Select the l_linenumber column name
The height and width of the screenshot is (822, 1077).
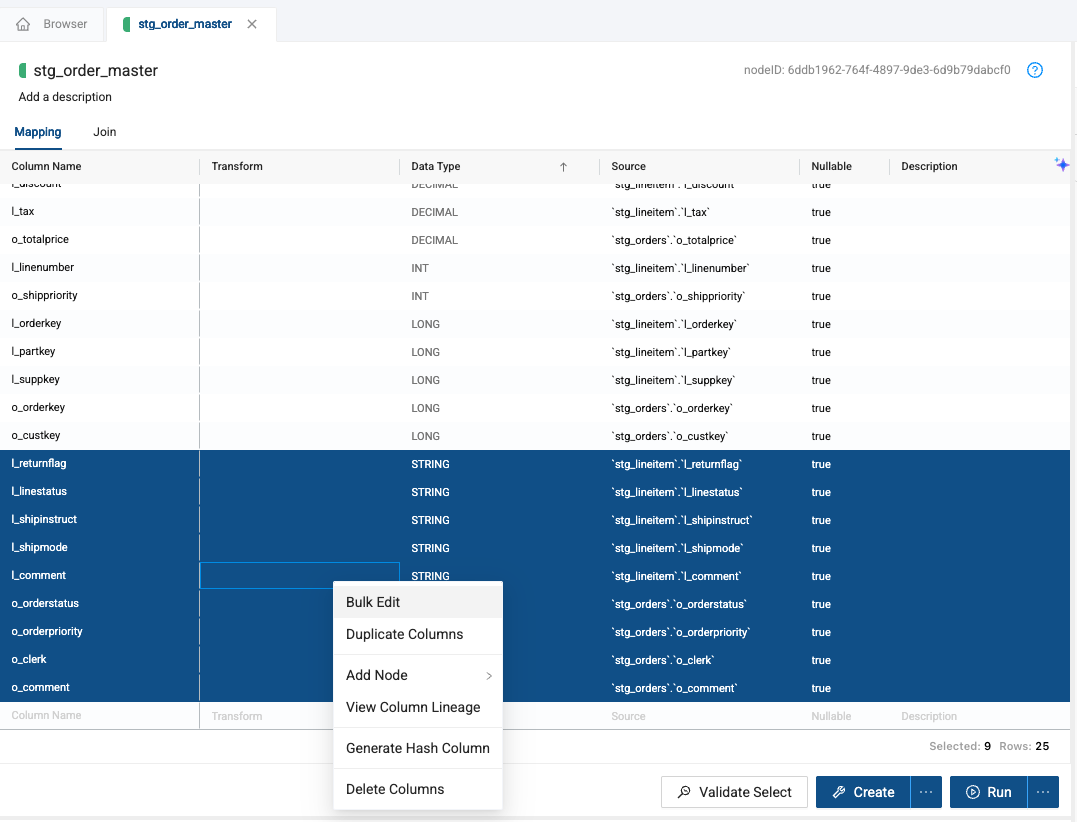[43, 268]
